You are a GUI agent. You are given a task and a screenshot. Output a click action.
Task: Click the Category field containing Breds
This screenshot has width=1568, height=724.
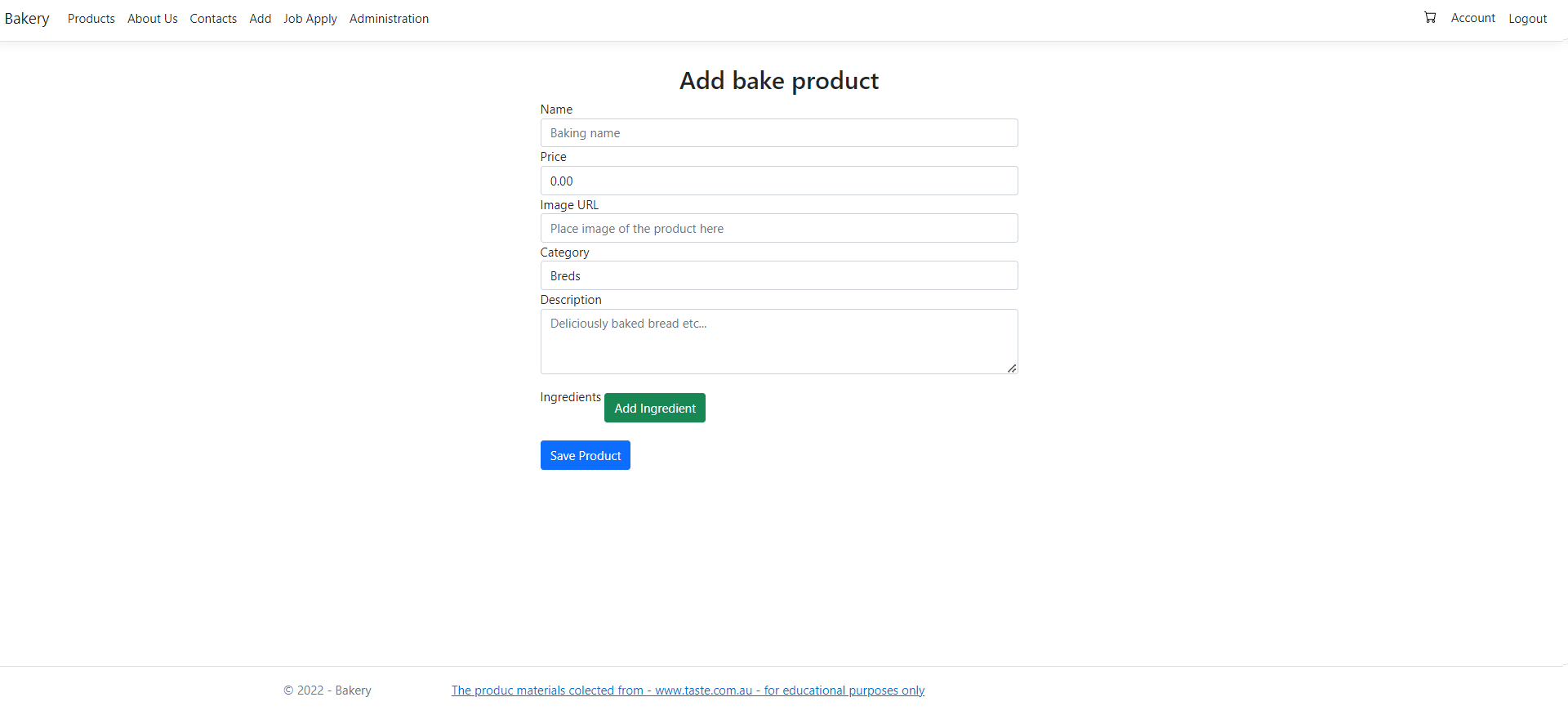778,275
